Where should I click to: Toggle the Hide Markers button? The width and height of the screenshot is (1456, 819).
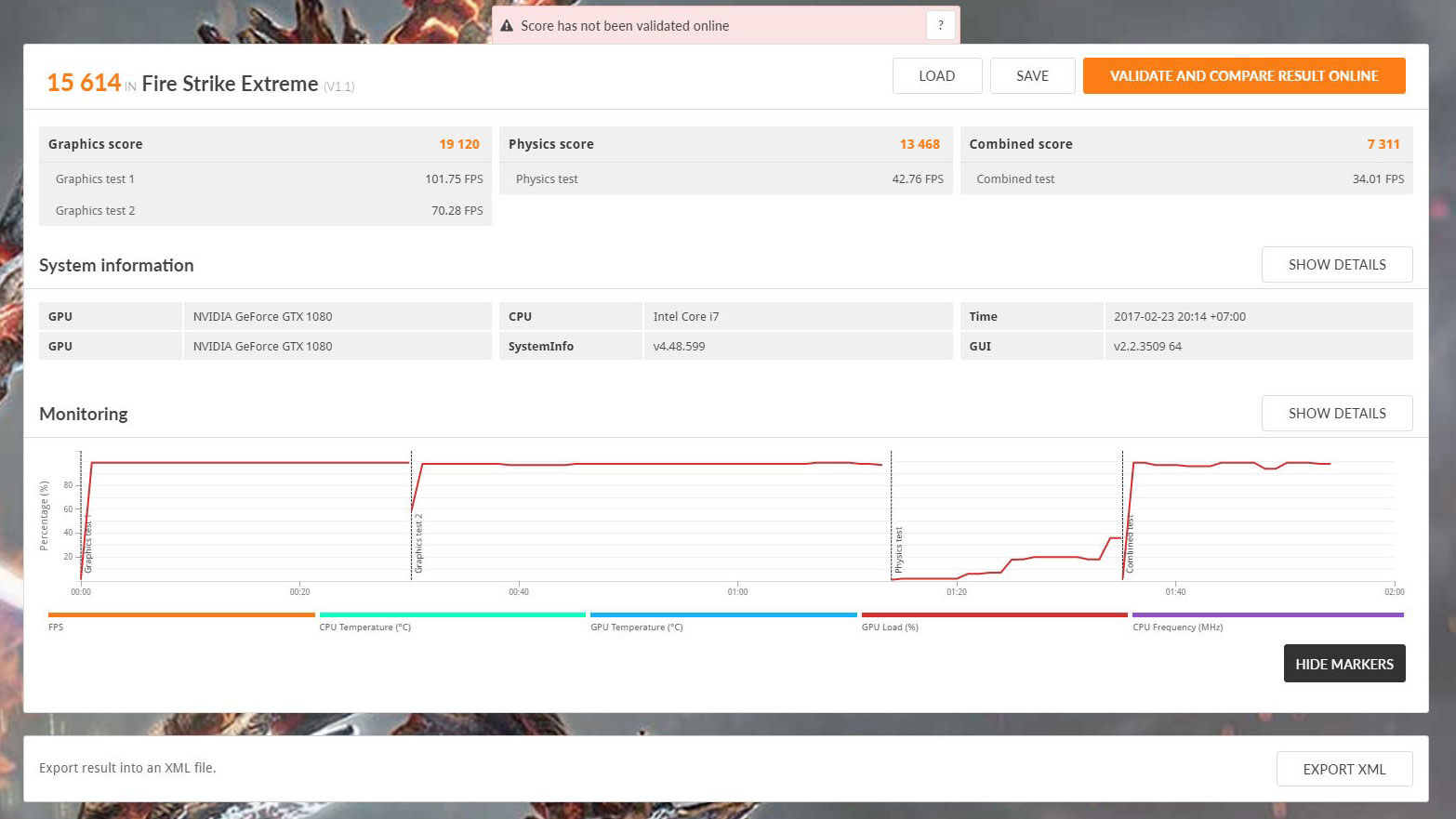click(x=1343, y=664)
